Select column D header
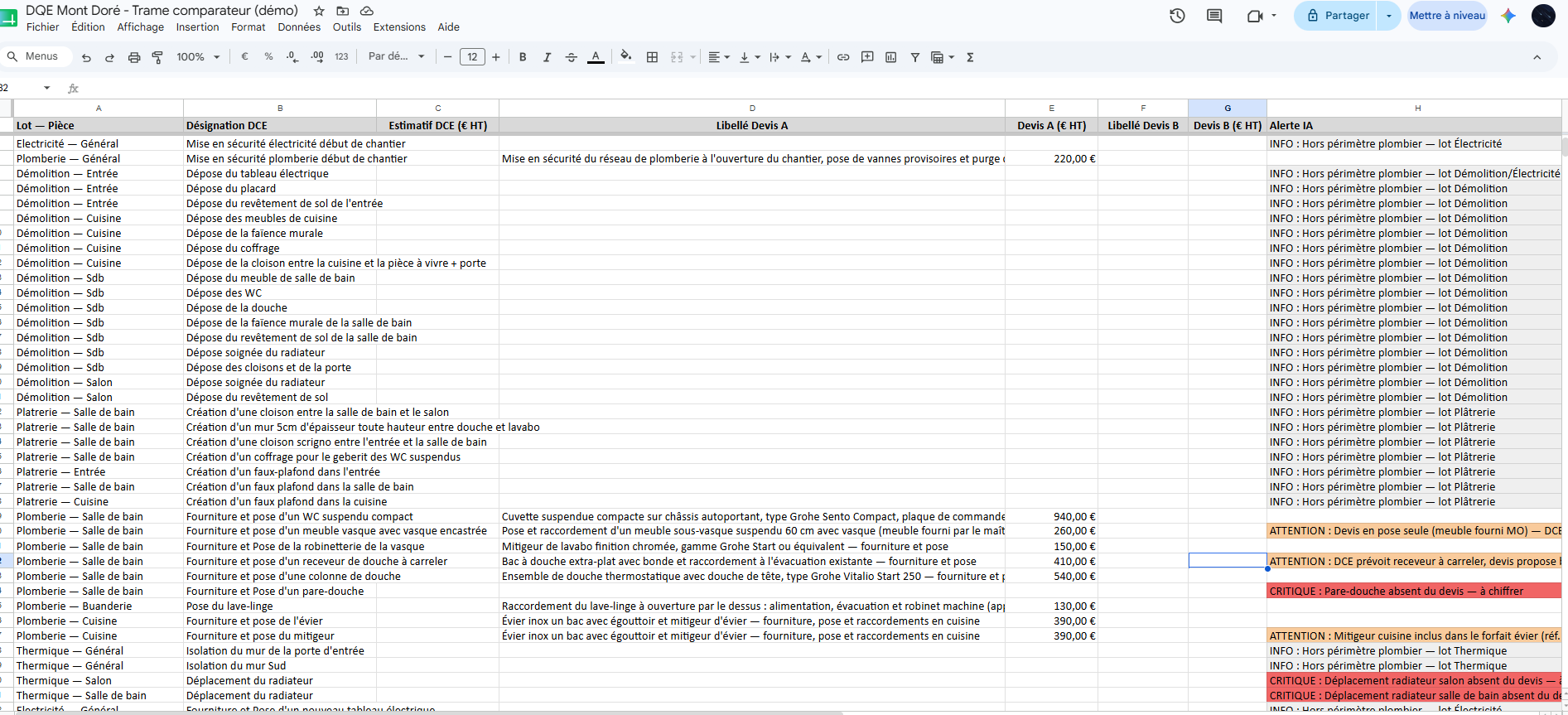The image size is (1568, 715). [752, 108]
